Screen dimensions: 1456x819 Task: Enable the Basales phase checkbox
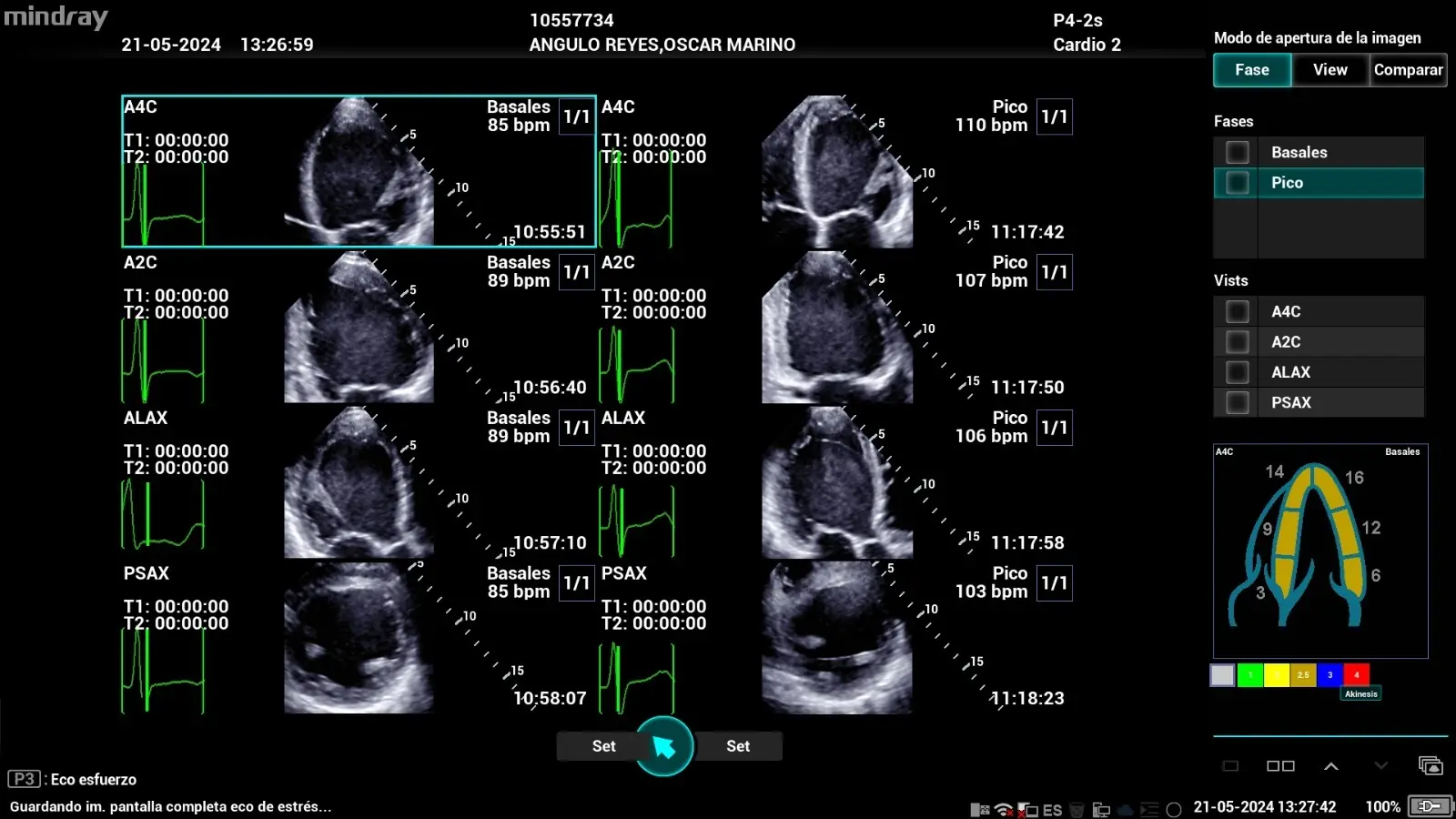[x=1237, y=153]
